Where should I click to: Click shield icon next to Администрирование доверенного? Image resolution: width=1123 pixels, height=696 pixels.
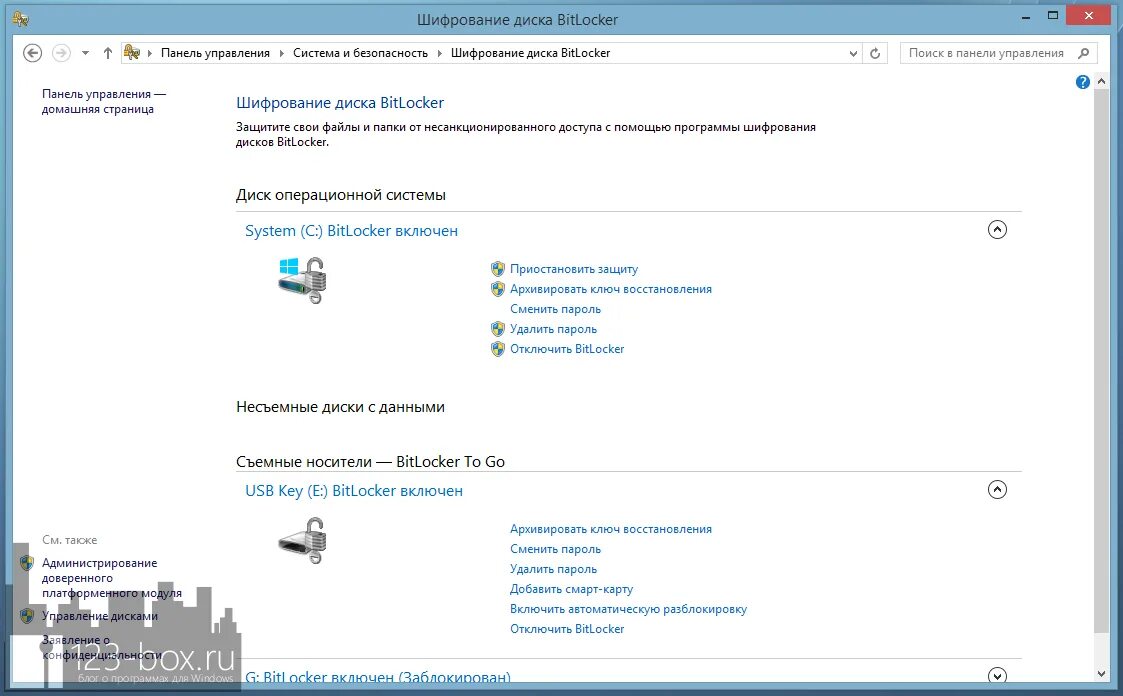(x=27, y=563)
